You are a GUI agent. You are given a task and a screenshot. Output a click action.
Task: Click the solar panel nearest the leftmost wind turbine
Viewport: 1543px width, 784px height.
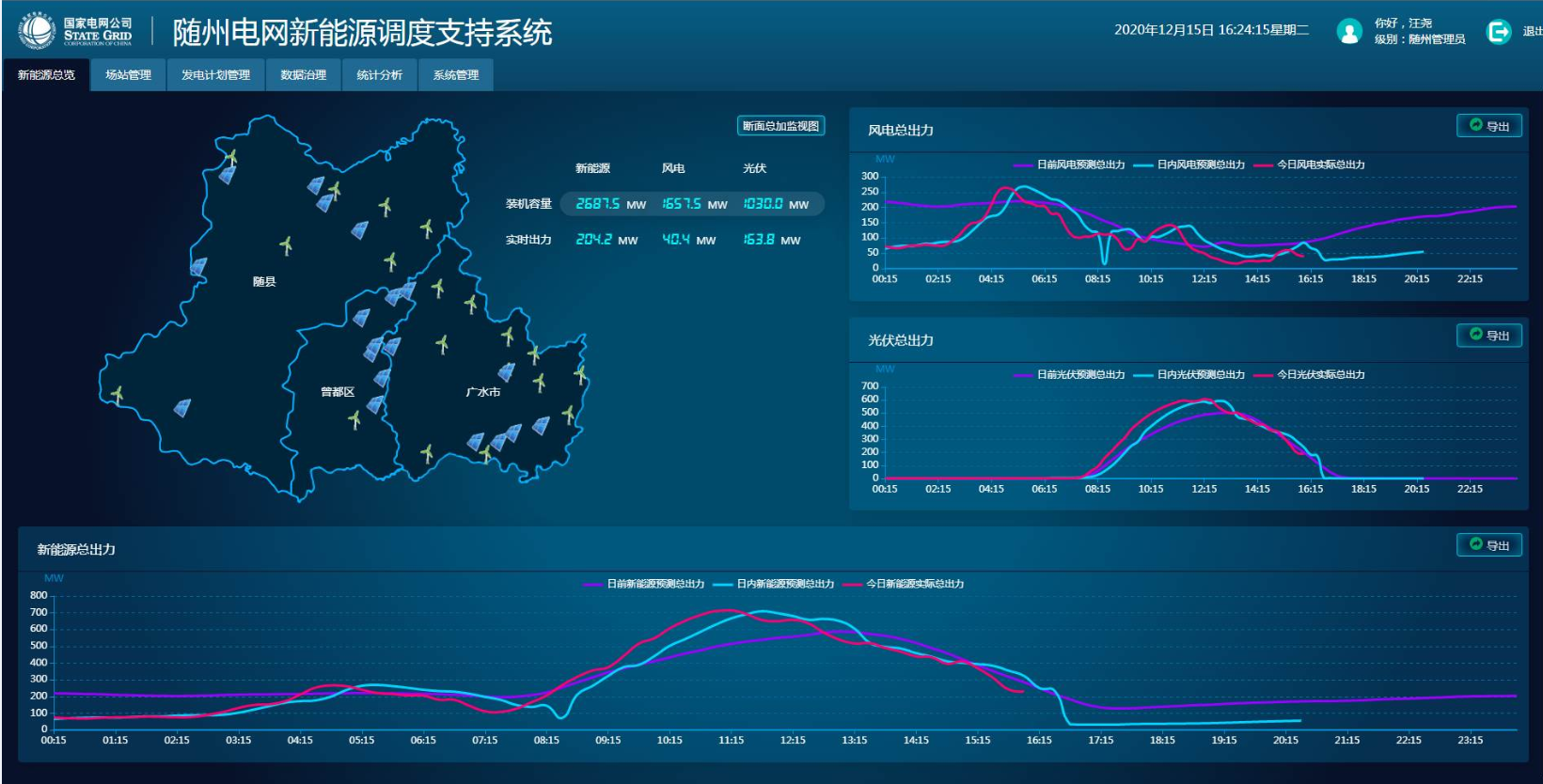pyautogui.click(x=182, y=408)
